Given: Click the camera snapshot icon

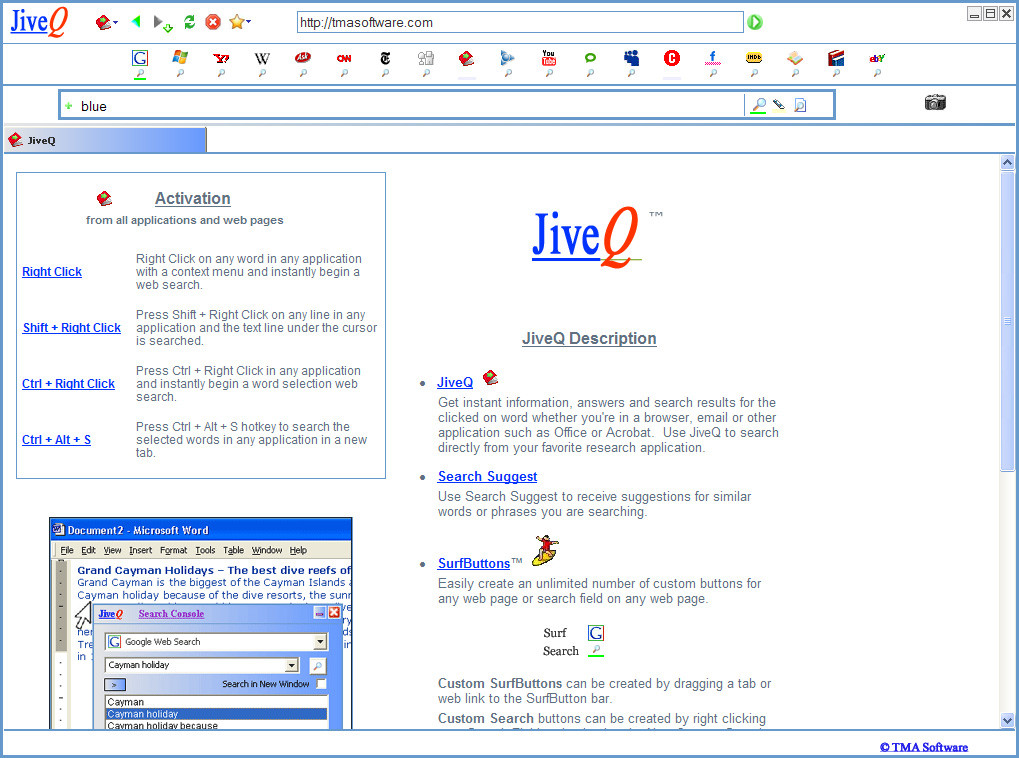Looking at the screenshot, I should (x=935, y=103).
